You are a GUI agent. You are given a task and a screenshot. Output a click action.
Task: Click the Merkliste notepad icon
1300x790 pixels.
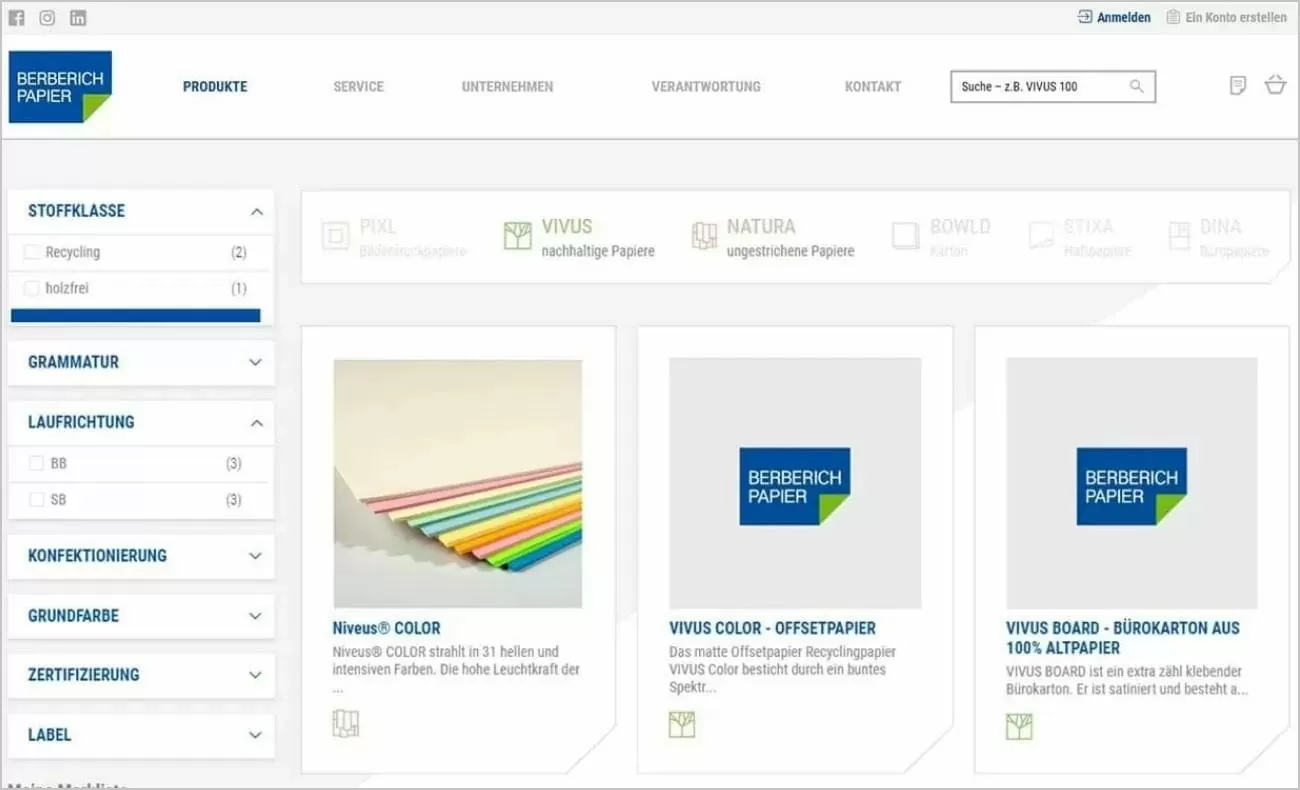click(1238, 86)
